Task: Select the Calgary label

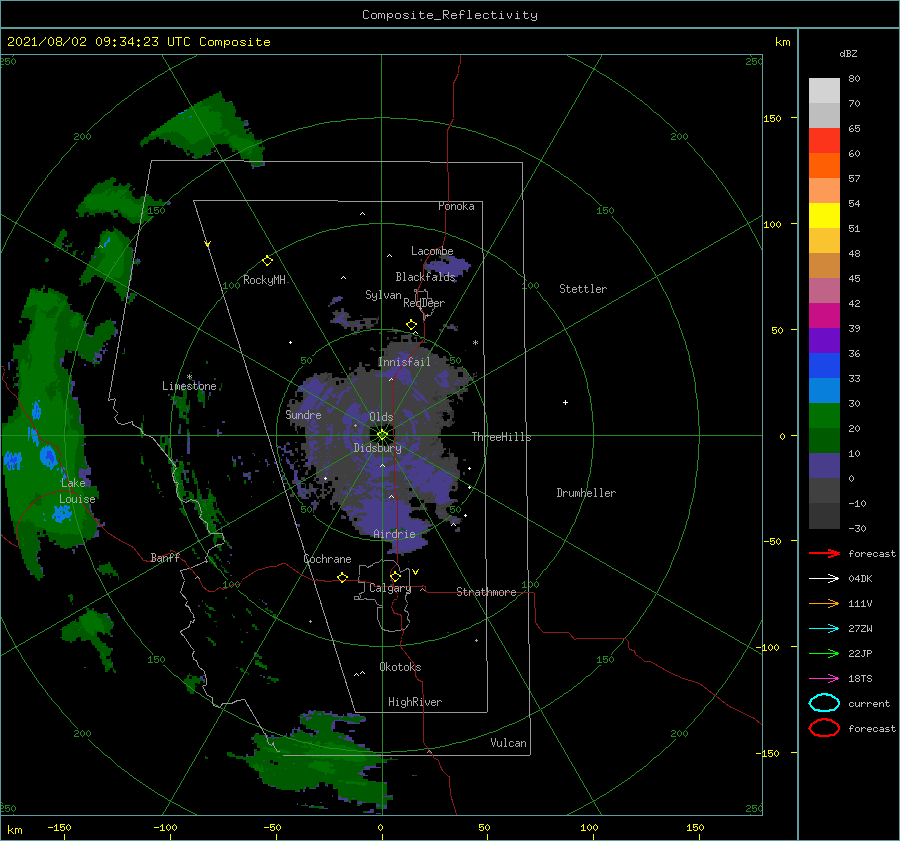Action: click(x=390, y=588)
